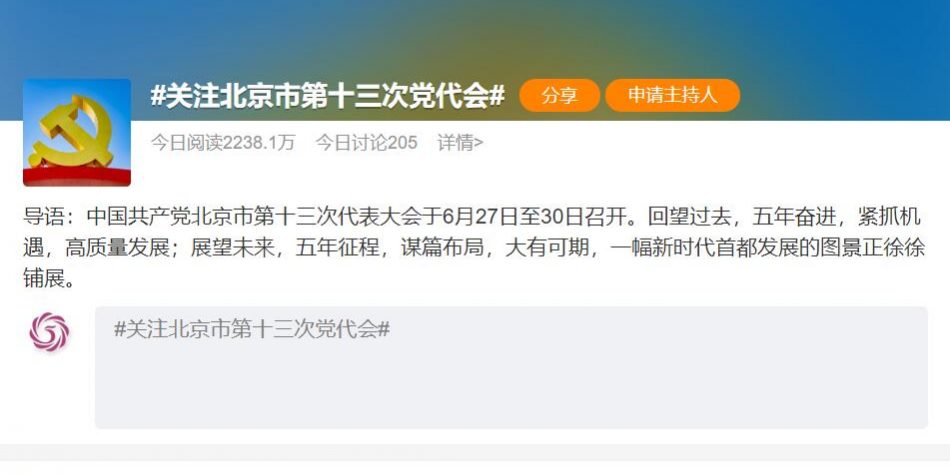Click the 申请主持人 button
This screenshot has width=950, height=475.
click(x=673, y=95)
